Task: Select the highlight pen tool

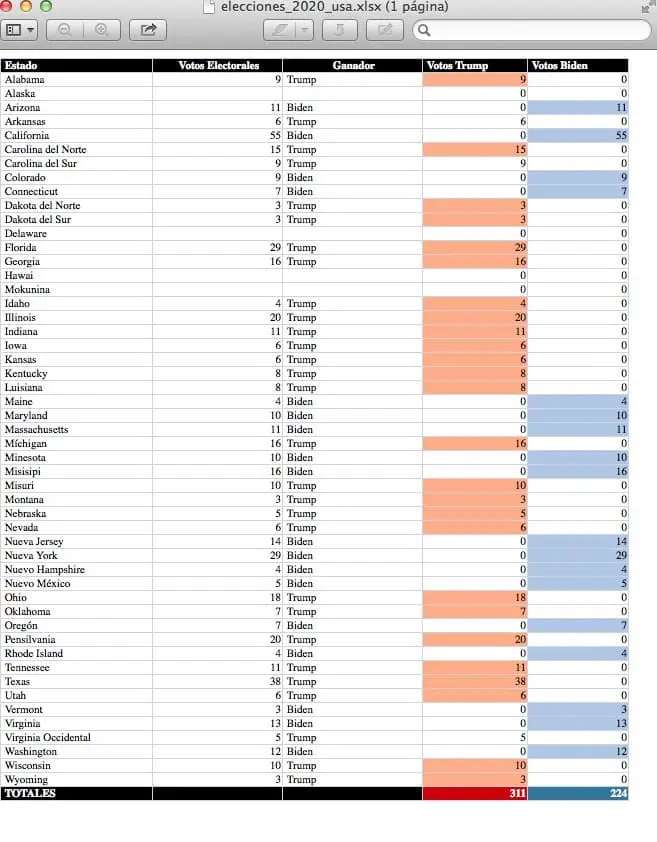Action: (279, 30)
